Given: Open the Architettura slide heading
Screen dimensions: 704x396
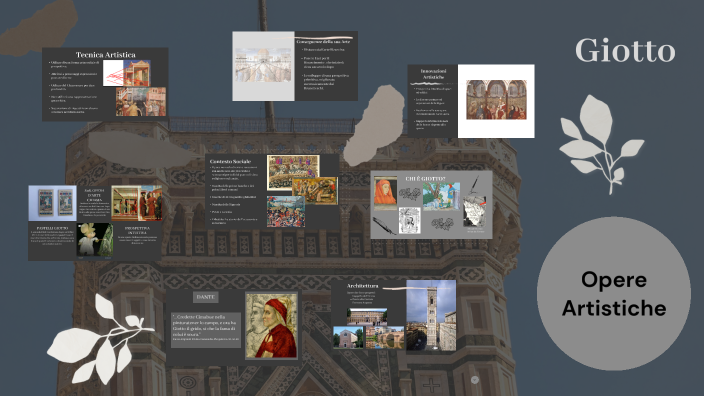Looking at the screenshot, I should click(362, 286).
